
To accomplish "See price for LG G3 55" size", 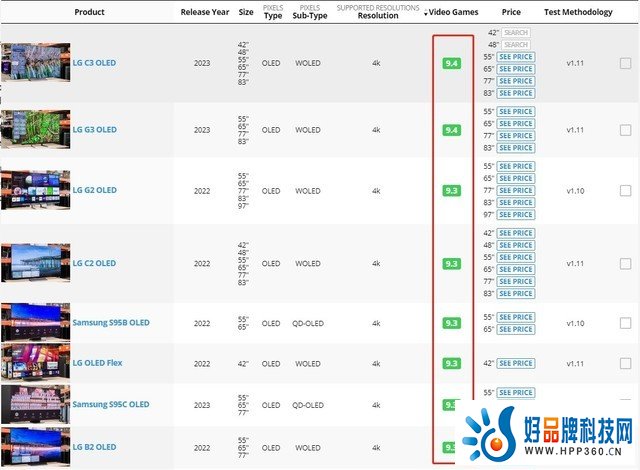I will [x=516, y=111].
